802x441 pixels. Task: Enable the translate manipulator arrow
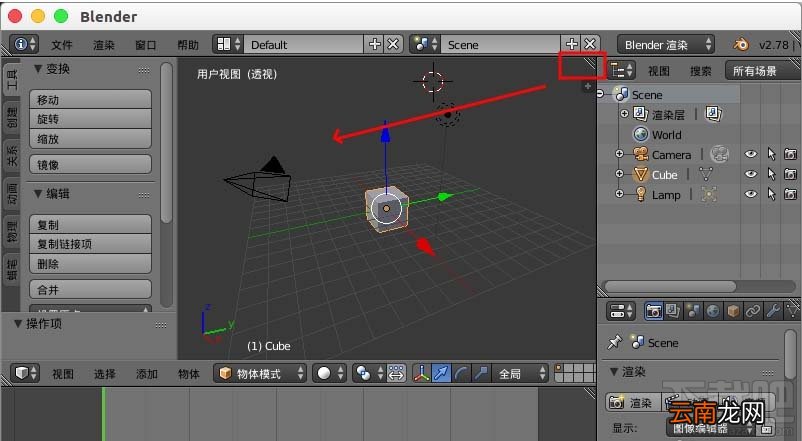tap(441, 373)
